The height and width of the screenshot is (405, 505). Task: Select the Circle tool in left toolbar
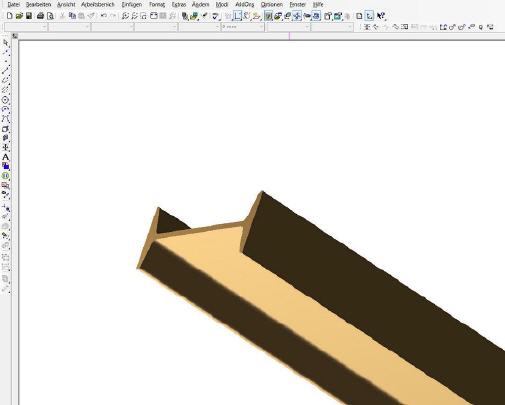[5, 100]
